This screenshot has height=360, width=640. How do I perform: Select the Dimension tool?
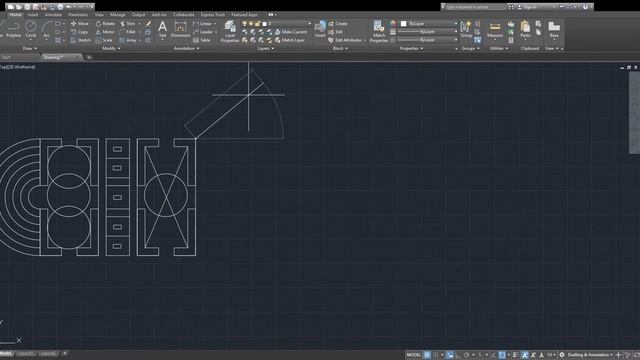click(x=180, y=29)
